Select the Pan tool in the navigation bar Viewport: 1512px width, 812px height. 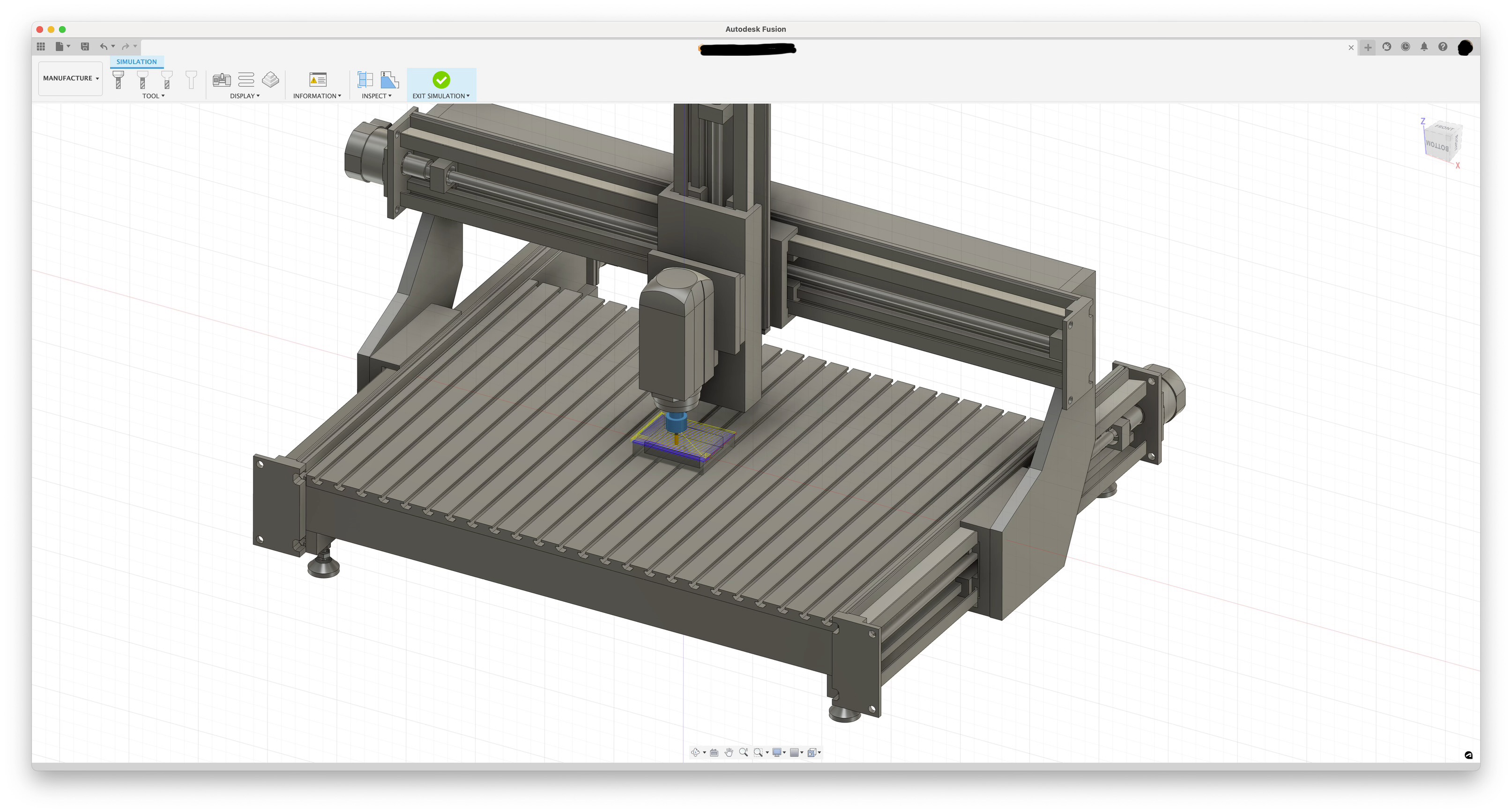(729, 752)
